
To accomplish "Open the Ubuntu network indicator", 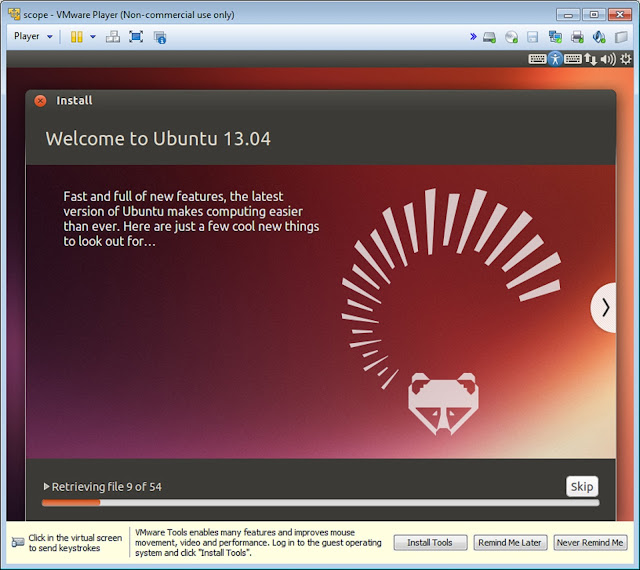I will (x=590, y=60).
